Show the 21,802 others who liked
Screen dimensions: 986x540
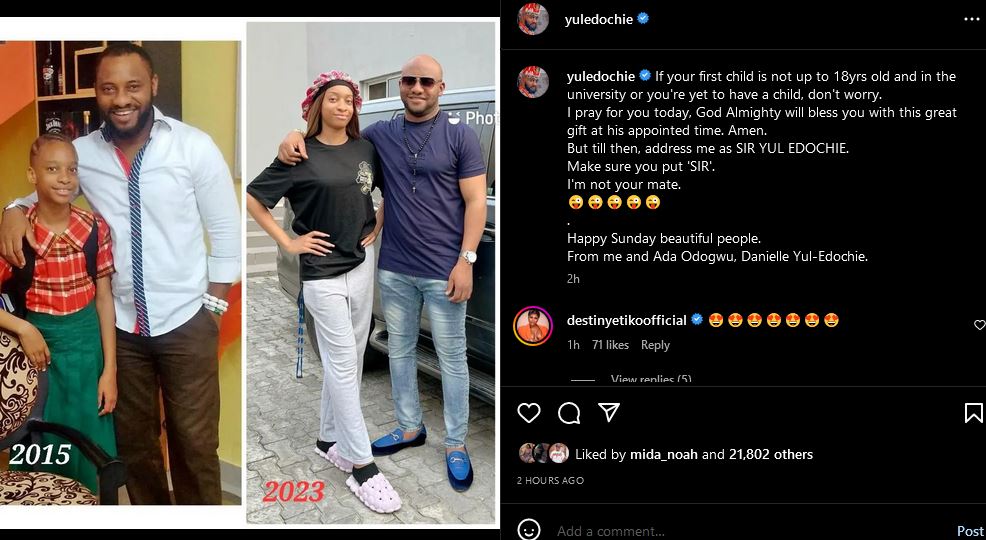click(770, 454)
